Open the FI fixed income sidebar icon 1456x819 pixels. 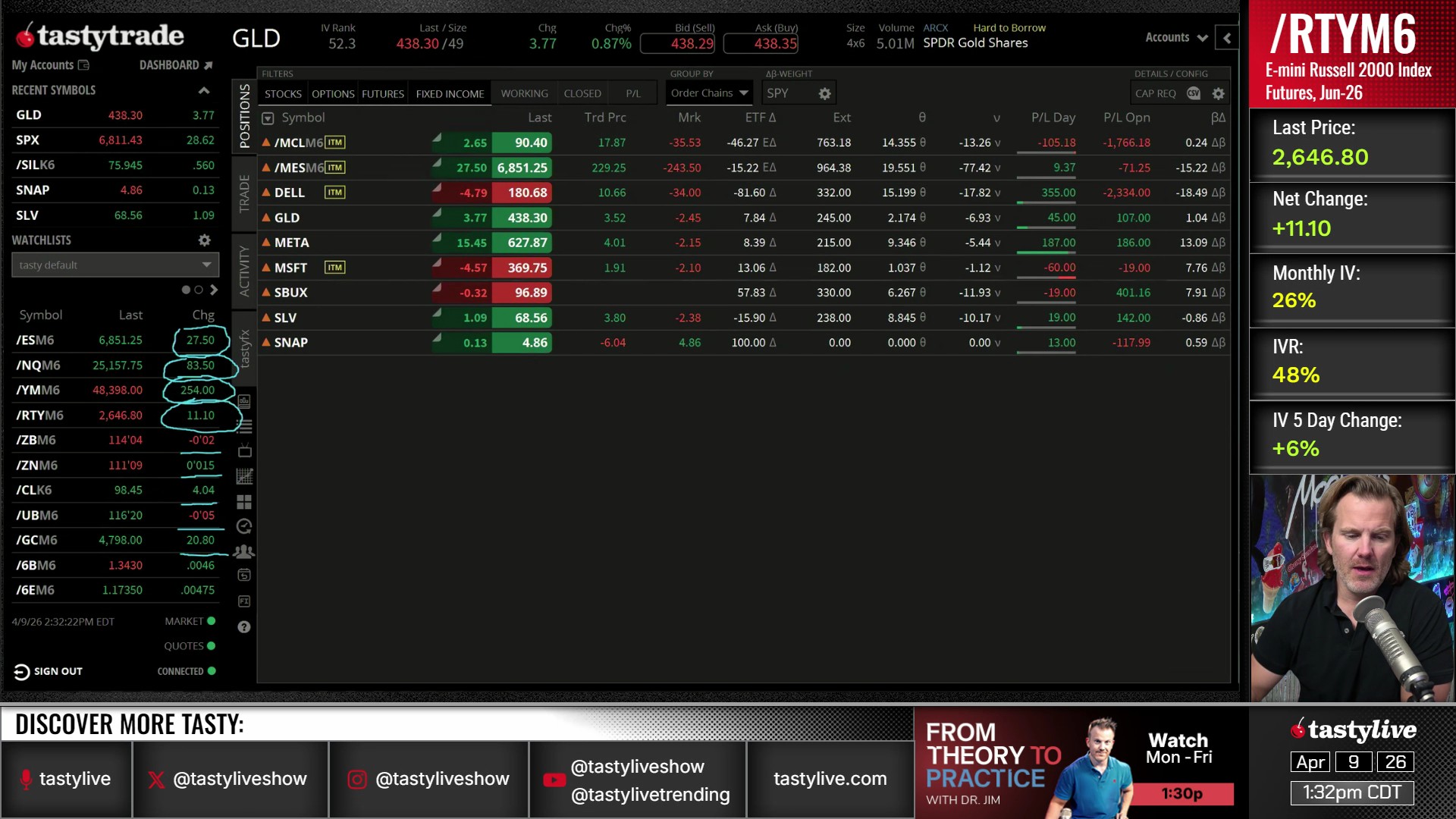244,601
